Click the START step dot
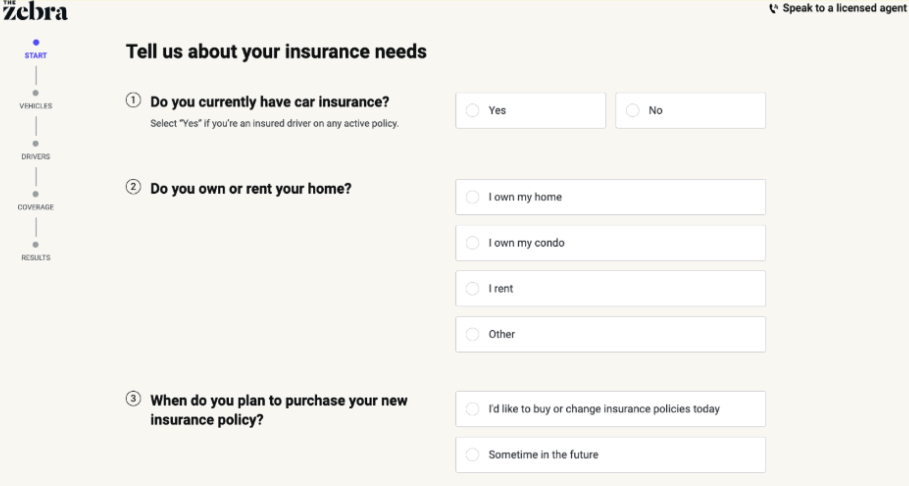This screenshot has height=486, width=909. click(36, 43)
